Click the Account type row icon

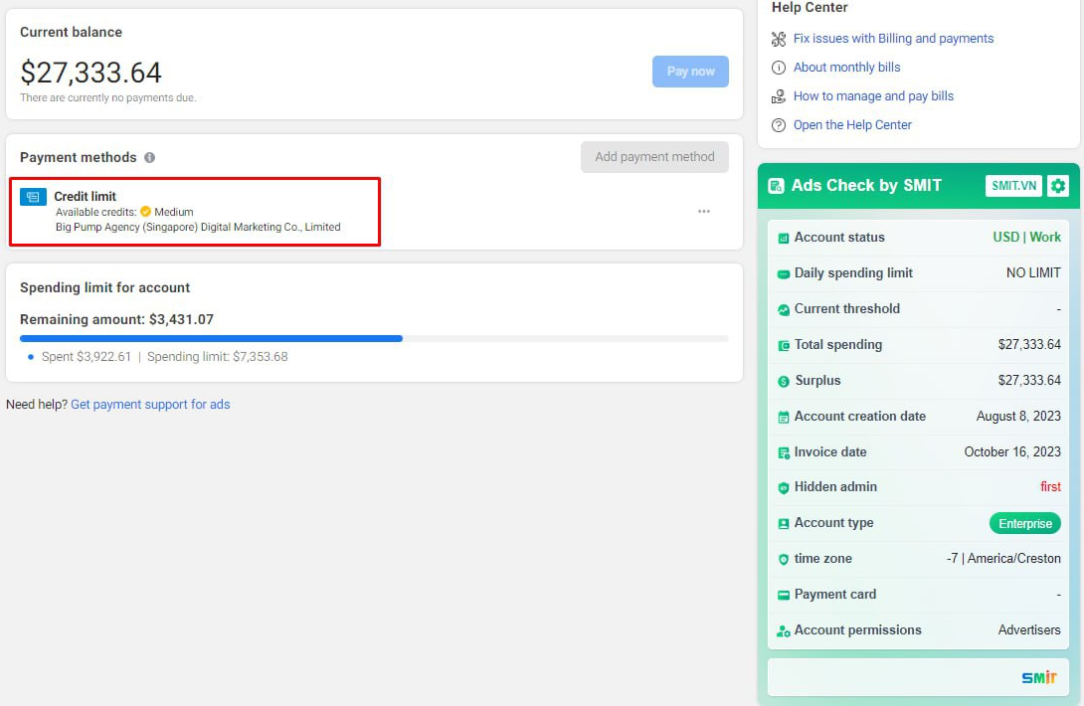pos(783,524)
